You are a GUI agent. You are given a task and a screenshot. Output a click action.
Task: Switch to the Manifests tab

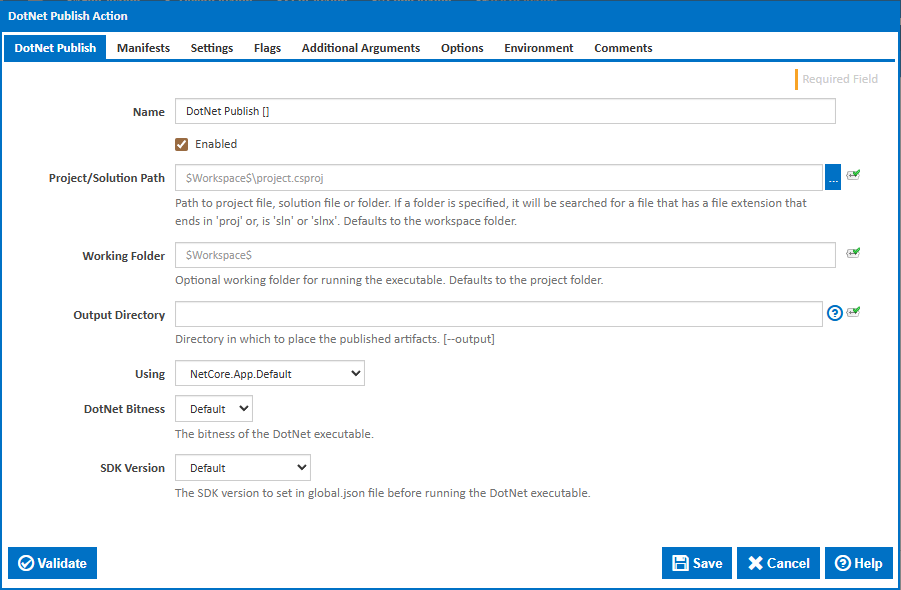coord(143,47)
